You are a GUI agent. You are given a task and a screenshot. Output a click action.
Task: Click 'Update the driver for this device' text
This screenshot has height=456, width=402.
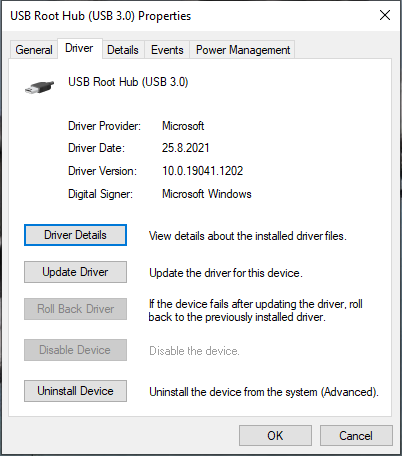(x=226, y=273)
